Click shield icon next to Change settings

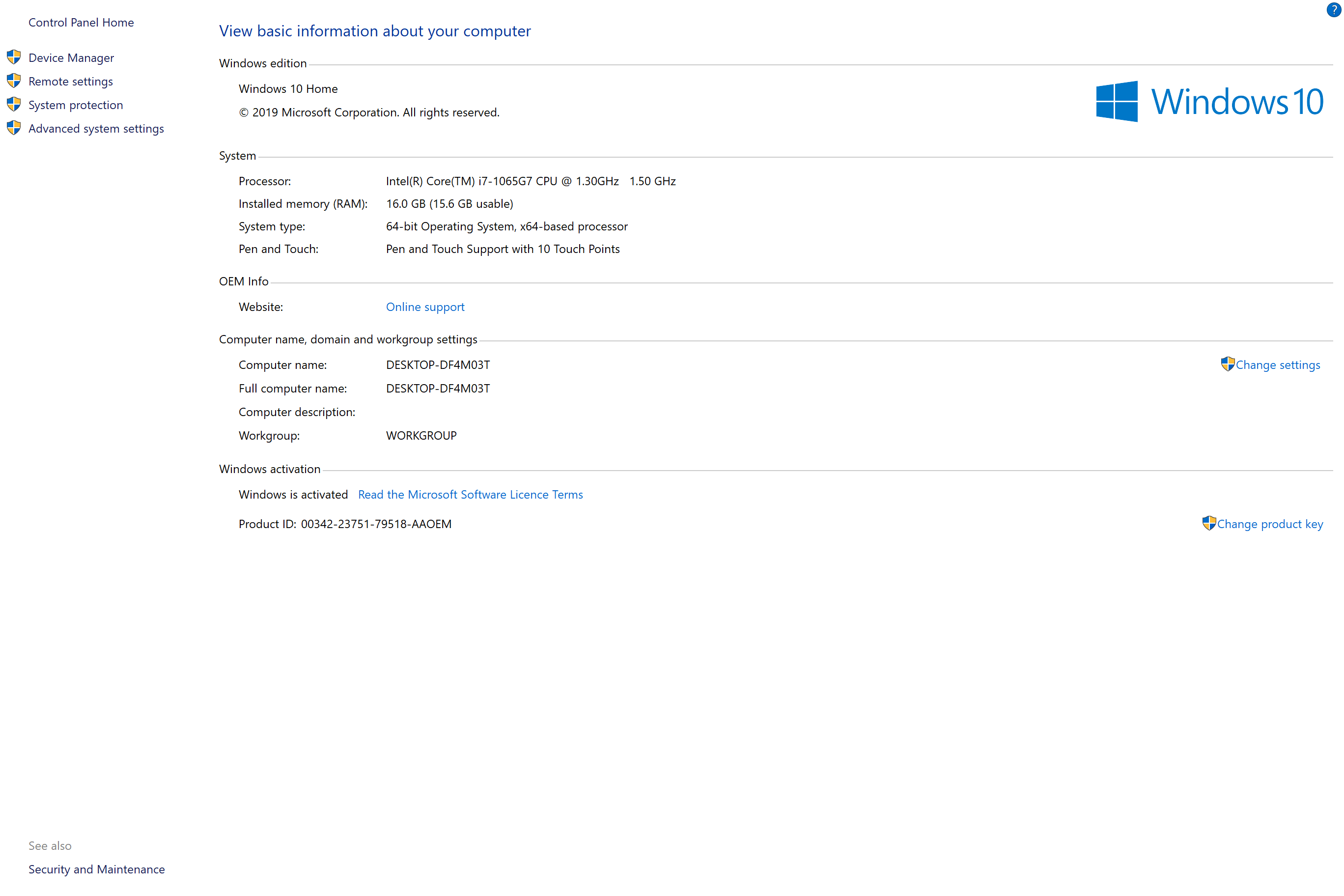point(1228,364)
